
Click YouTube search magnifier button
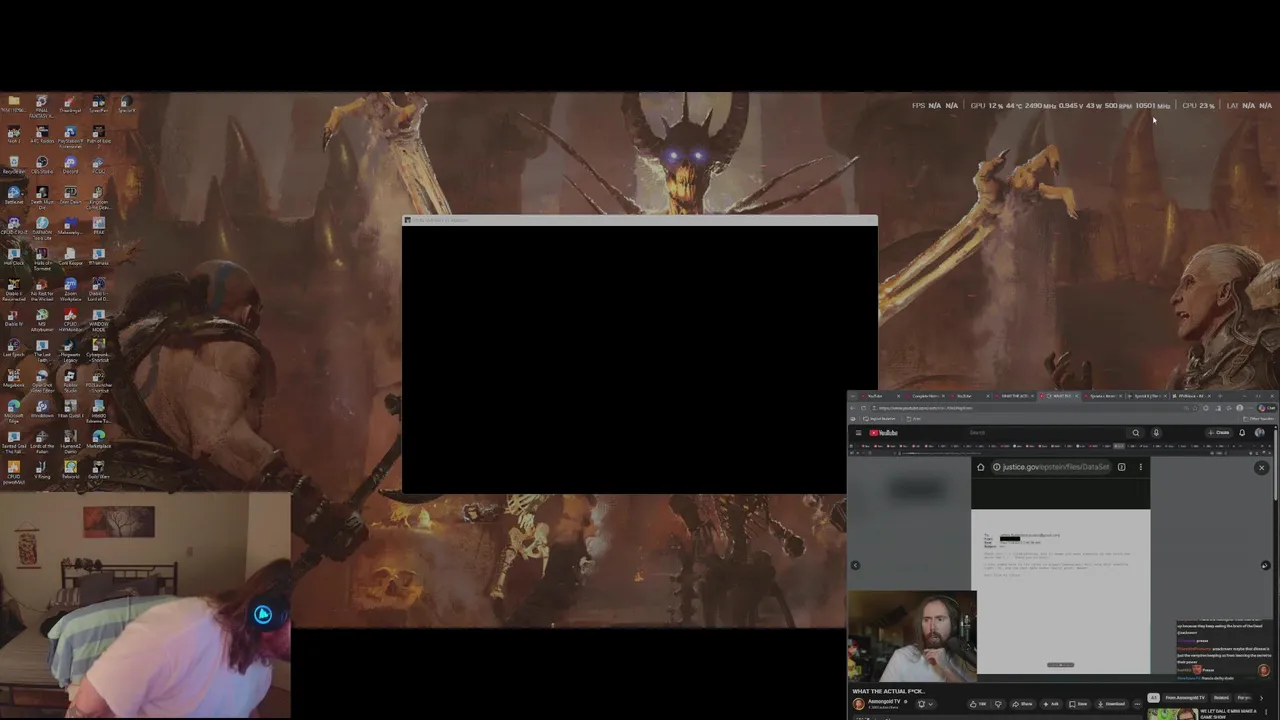pos(1136,433)
